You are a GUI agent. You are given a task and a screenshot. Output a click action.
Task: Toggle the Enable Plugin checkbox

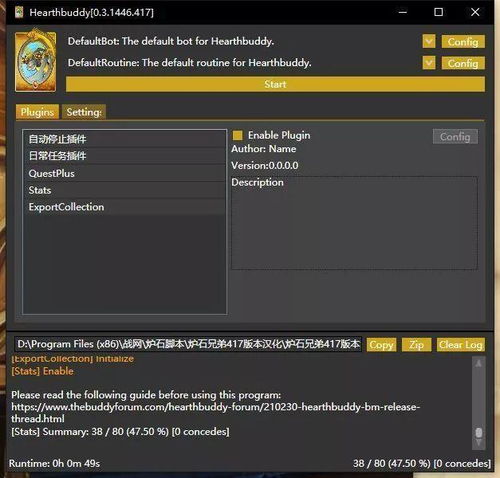pyautogui.click(x=238, y=135)
